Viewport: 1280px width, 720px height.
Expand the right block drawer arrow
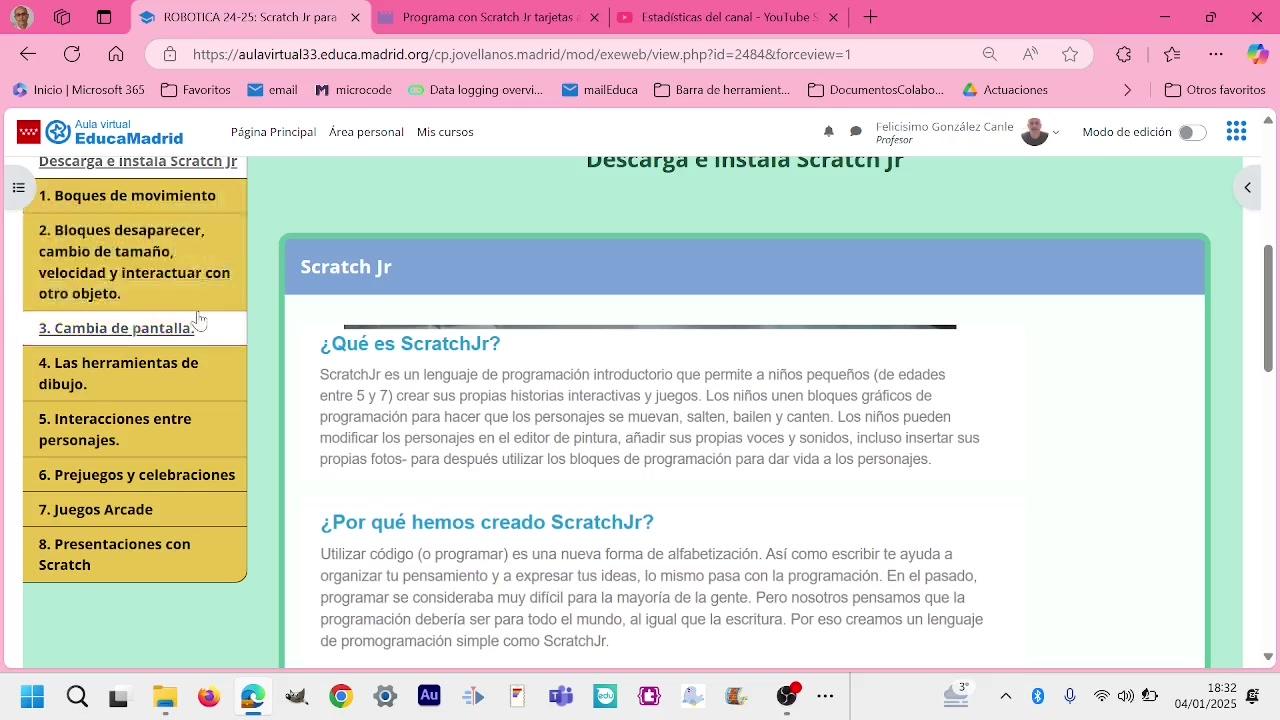[x=1248, y=188]
